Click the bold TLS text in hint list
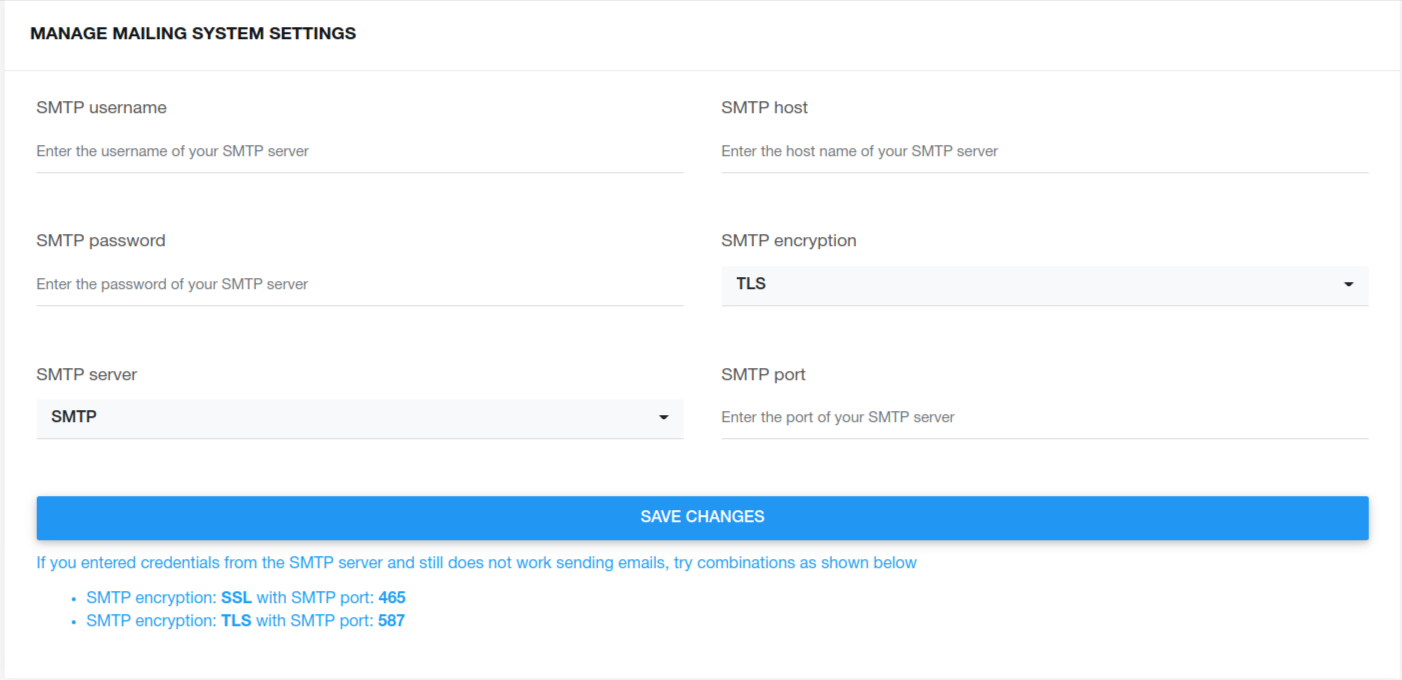Viewport: 1402px width, 680px height. tap(236, 620)
